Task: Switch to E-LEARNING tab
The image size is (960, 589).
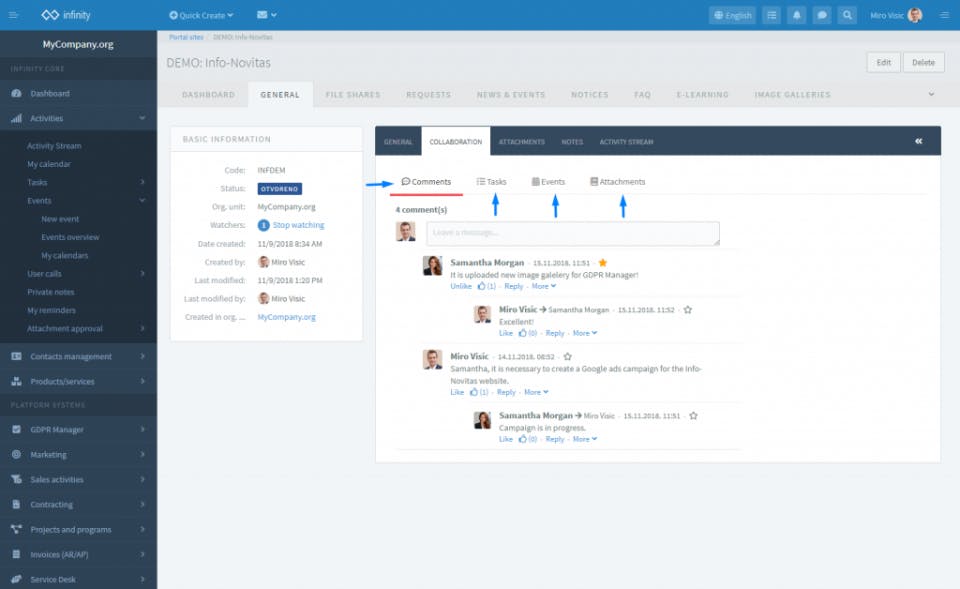Action: point(702,95)
